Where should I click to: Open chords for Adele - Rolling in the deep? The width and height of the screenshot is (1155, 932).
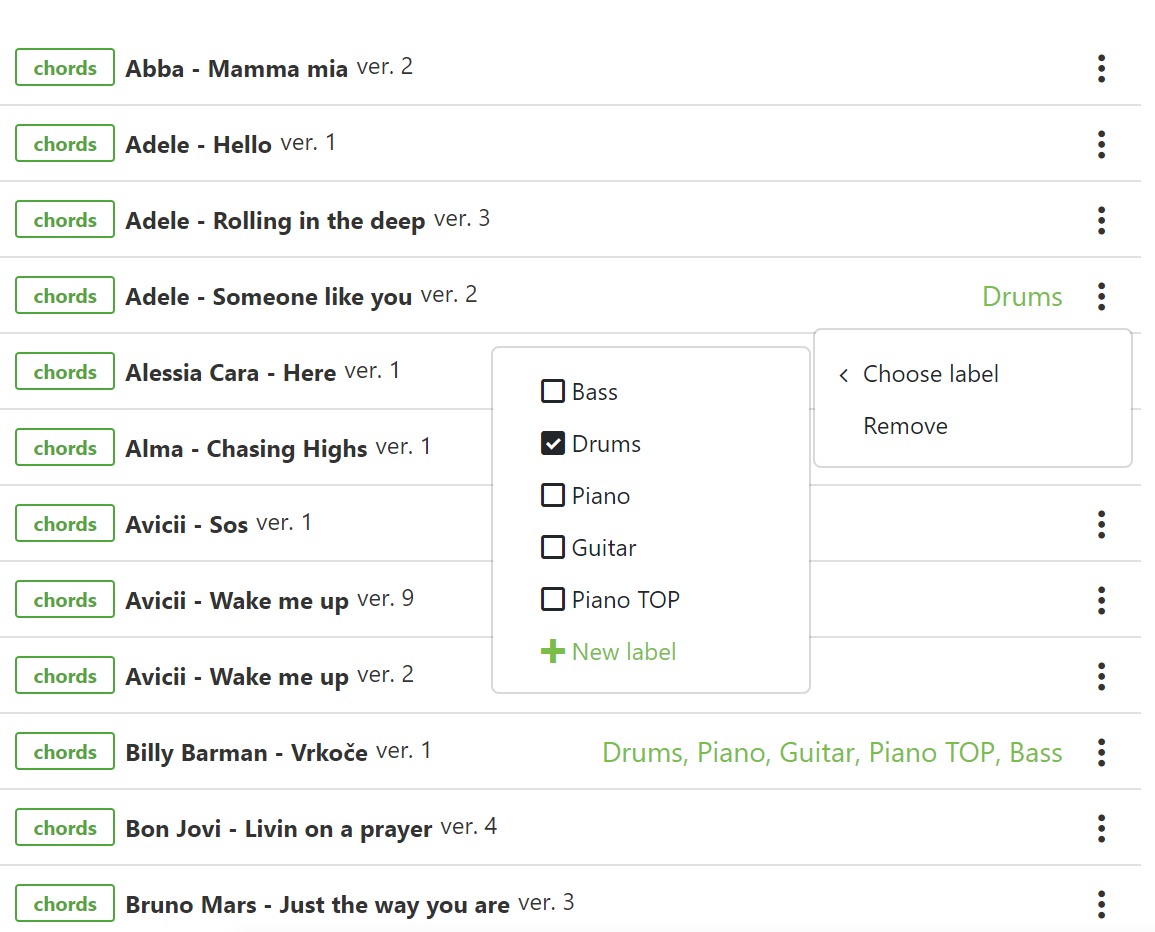tap(64, 219)
